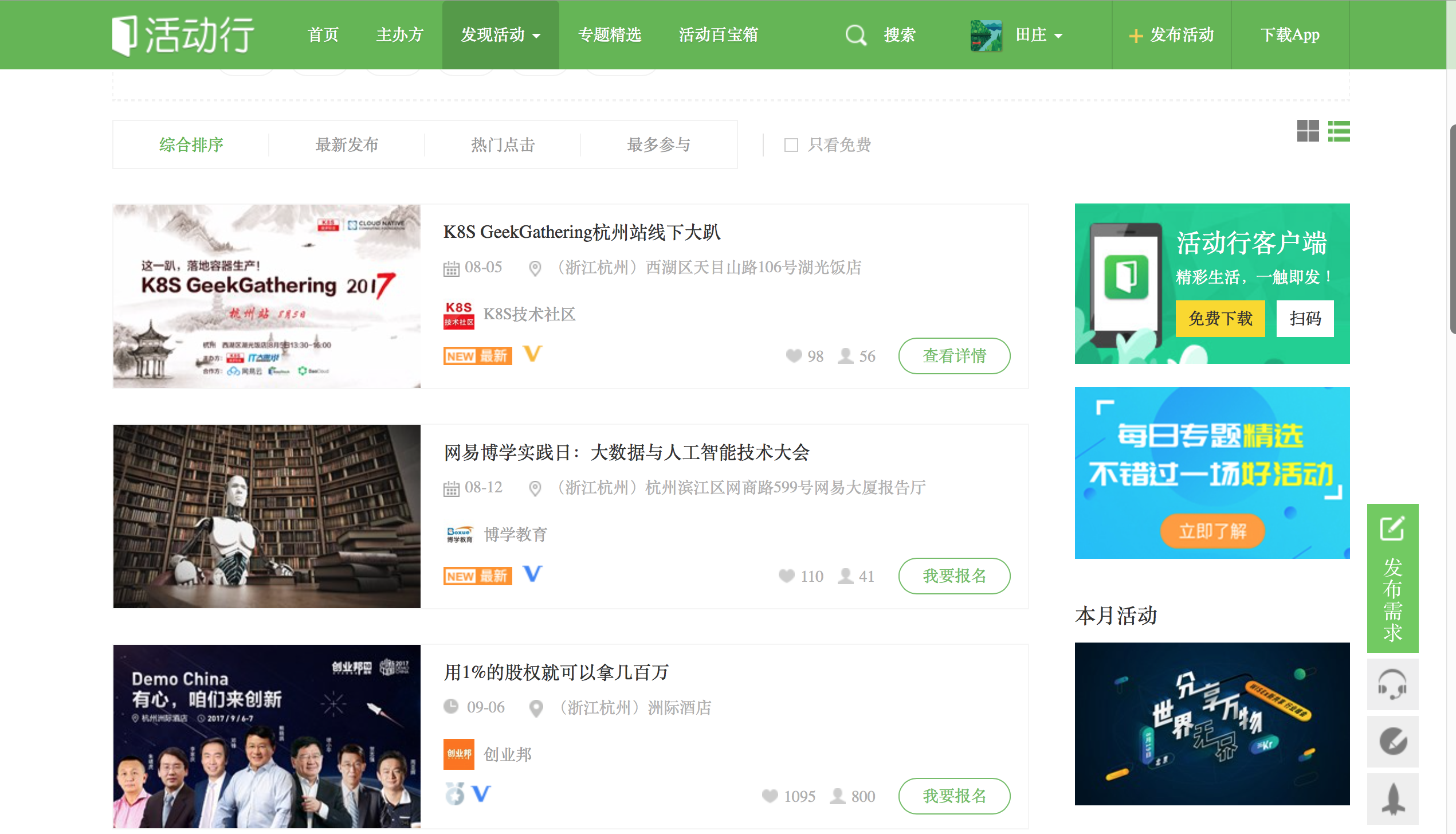1456x834 pixels.
Task: Click 下载App nav item
Action: point(1289,35)
